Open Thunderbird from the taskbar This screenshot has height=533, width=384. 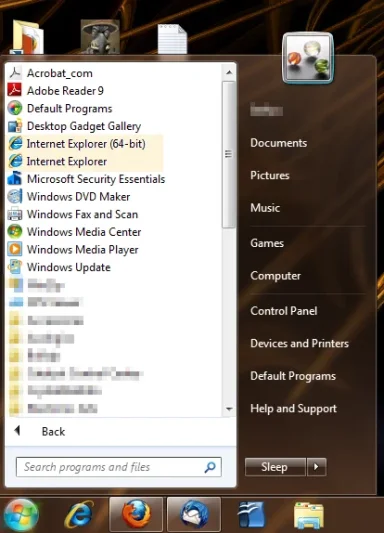click(x=194, y=514)
